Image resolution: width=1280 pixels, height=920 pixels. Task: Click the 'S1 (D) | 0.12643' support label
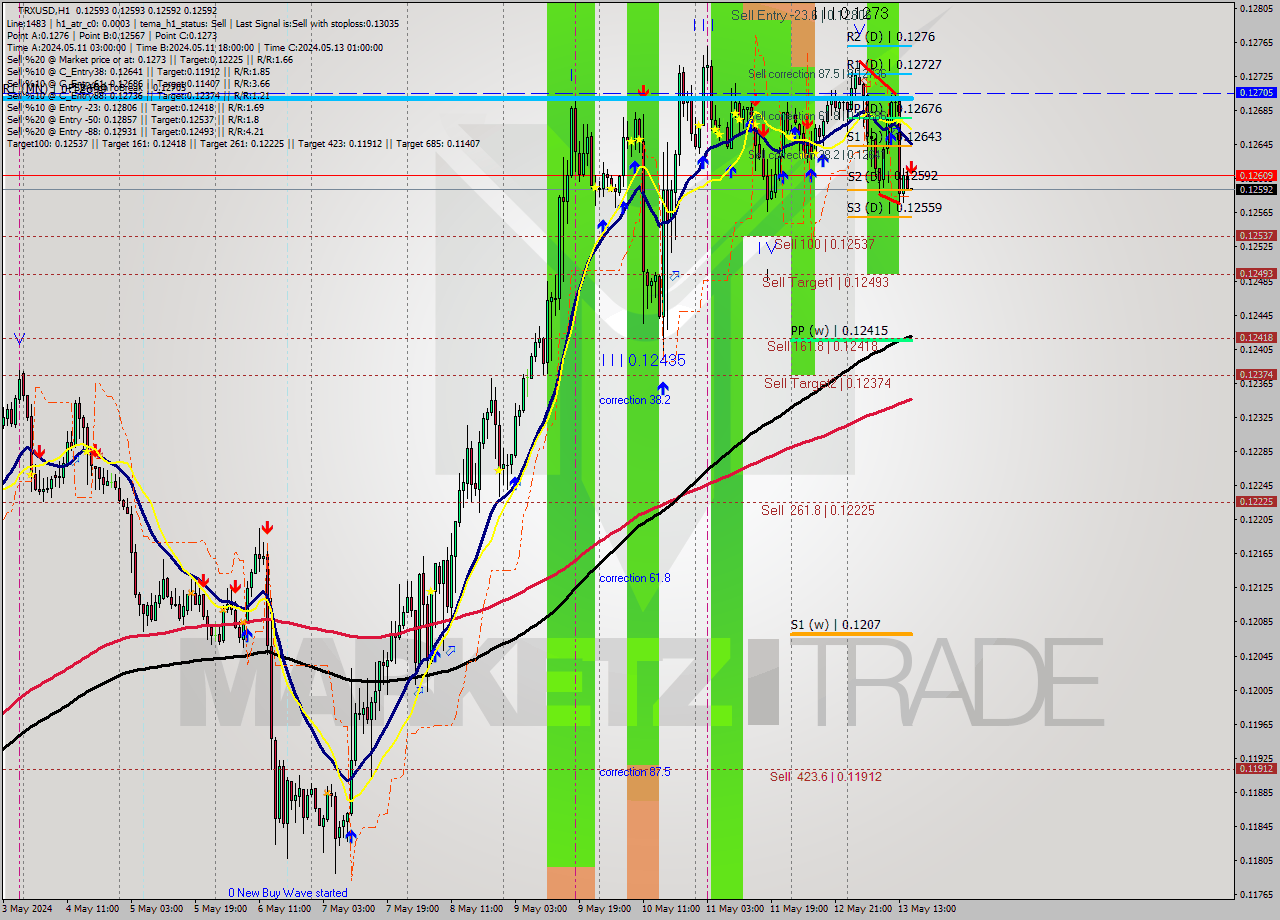point(895,136)
